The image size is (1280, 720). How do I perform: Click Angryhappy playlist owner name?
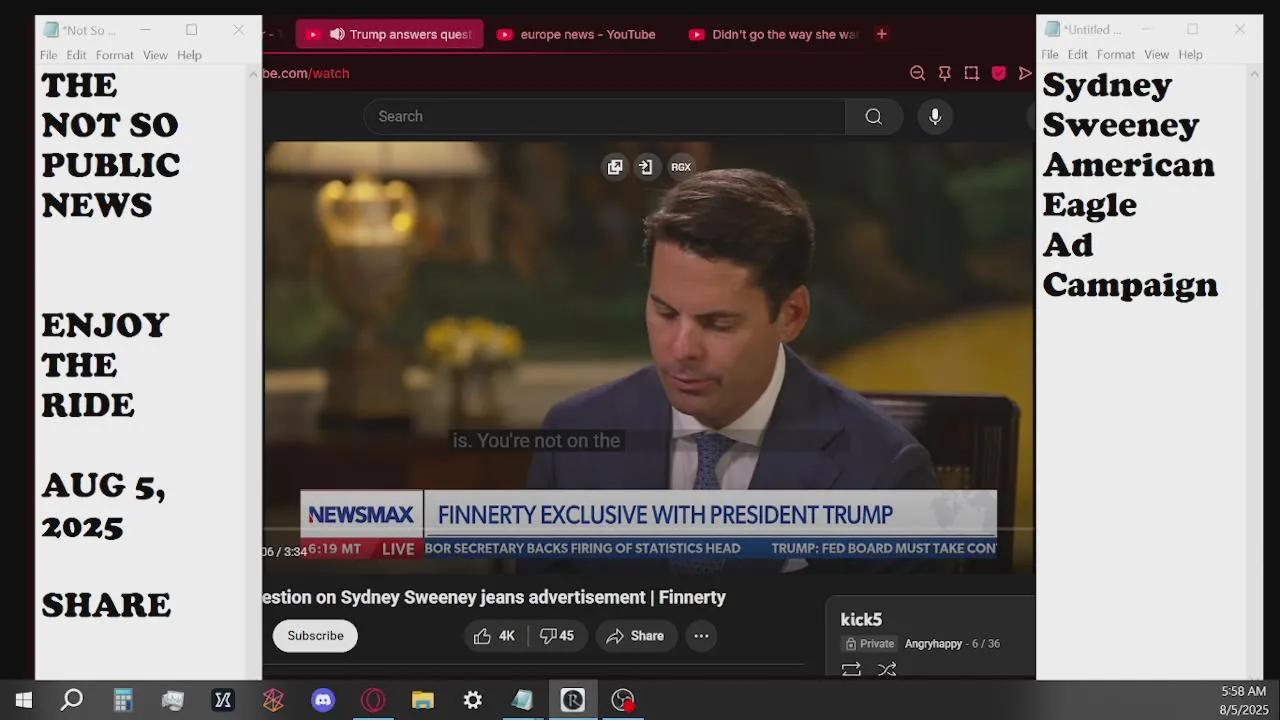pyautogui.click(x=933, y=644)
